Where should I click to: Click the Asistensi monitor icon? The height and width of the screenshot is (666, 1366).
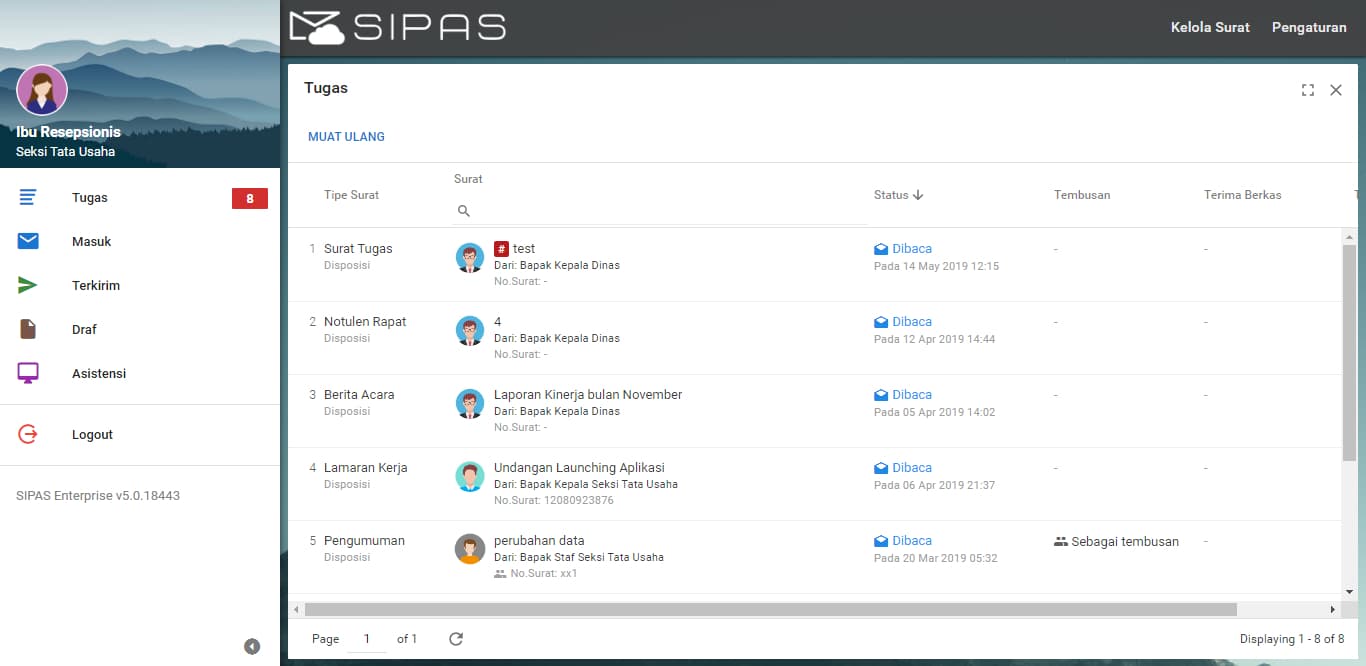(x=28, y=373)
